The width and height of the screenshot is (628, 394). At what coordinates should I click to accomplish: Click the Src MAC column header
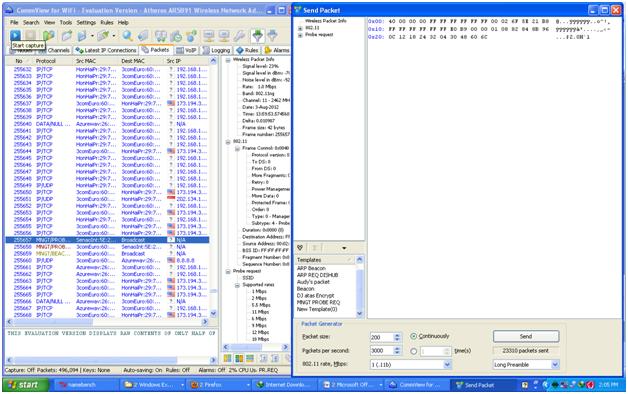tap(95, 61)
